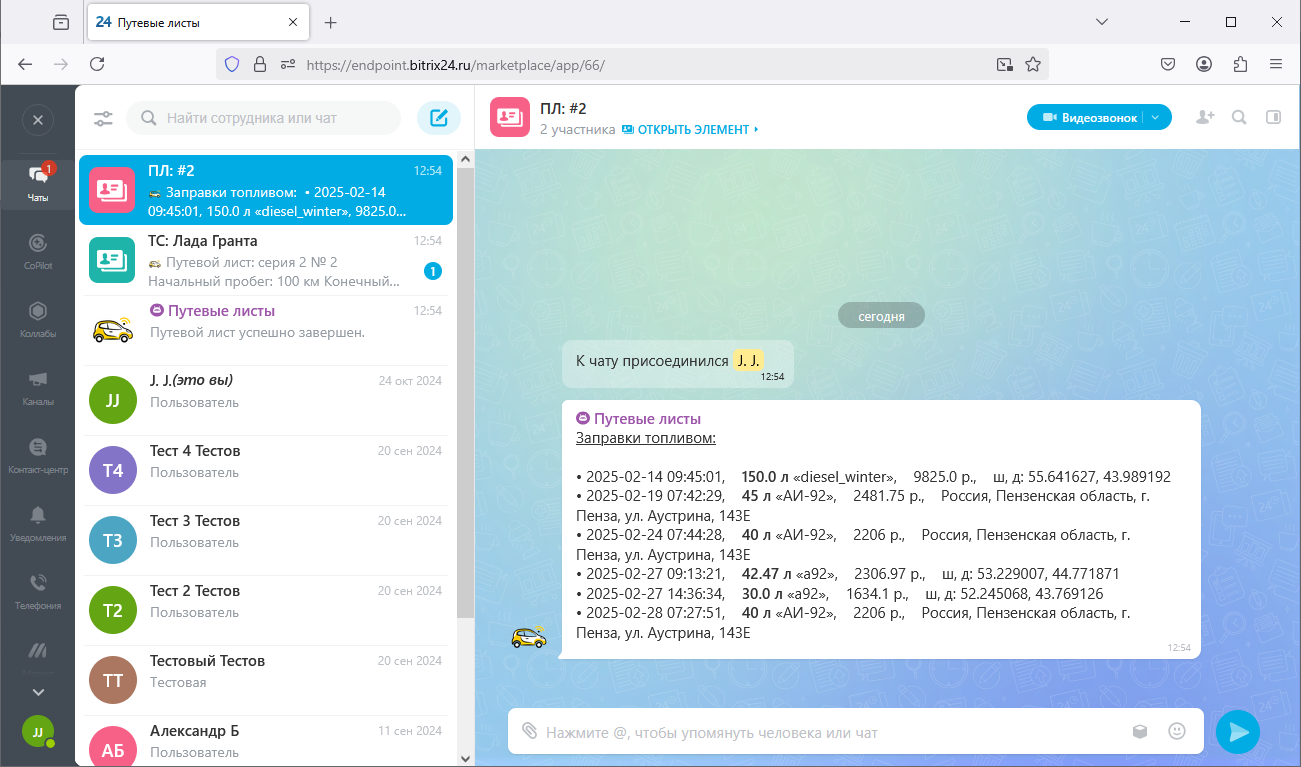Select the Путевые листы browser tab
Screen dimensions: 1301x767
(198, 22)
